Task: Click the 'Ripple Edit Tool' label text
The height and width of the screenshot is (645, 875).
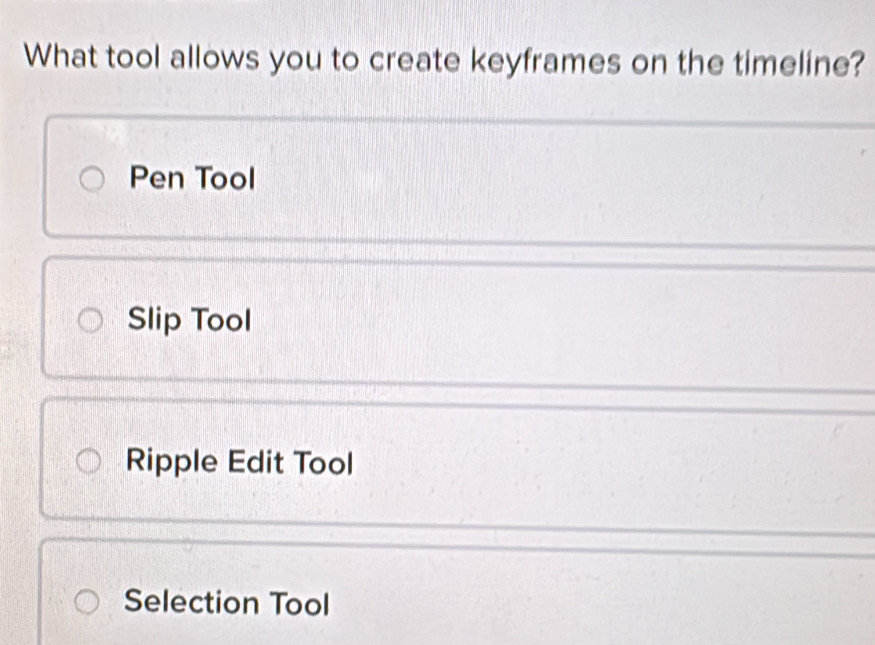Action: pyautogui.click(x=239, y=463)
